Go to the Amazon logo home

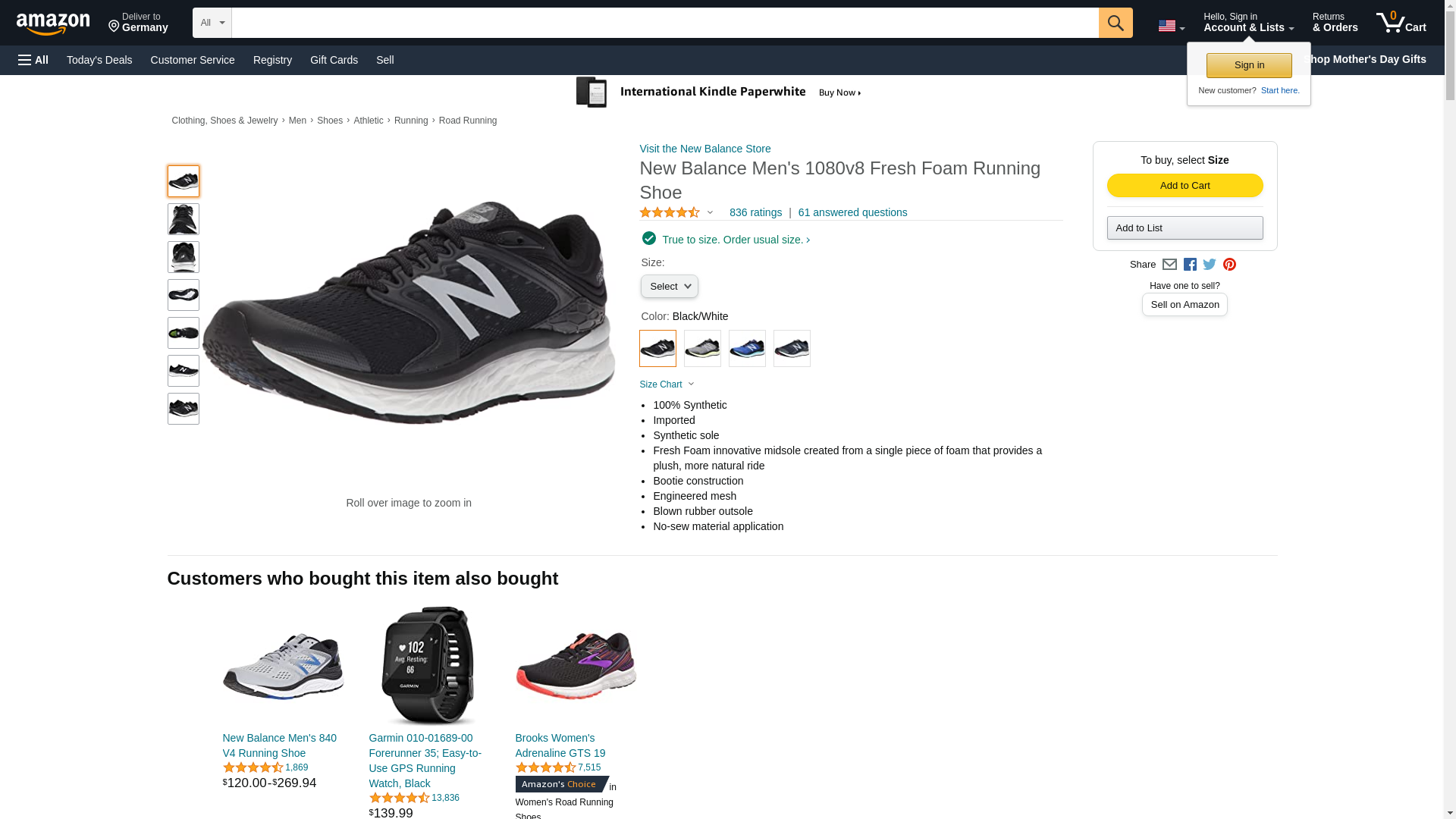pyautogui.click(x=53, y=24)
